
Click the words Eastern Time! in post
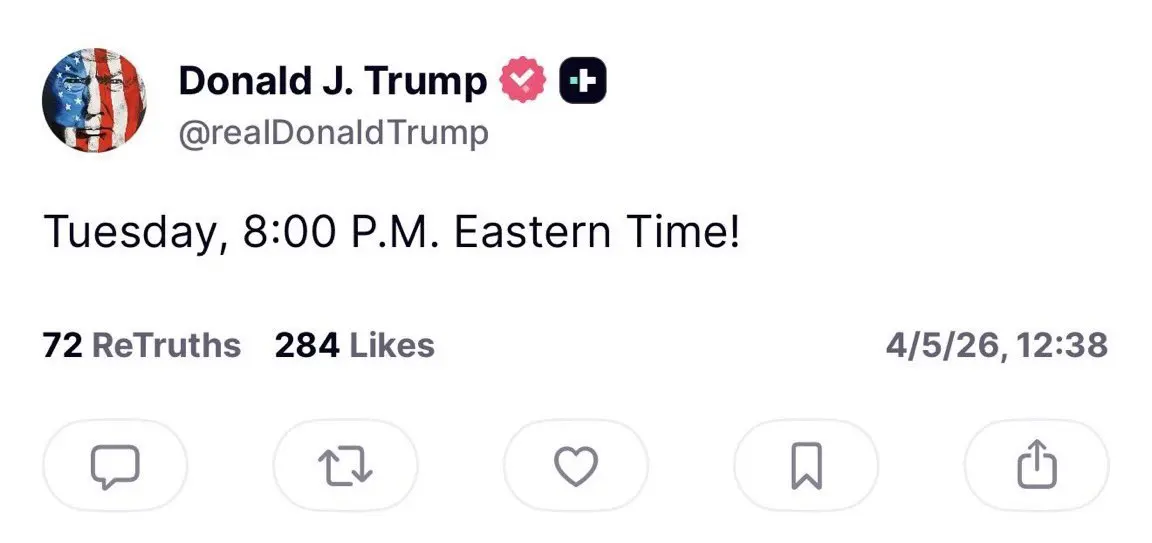point(598,233)
